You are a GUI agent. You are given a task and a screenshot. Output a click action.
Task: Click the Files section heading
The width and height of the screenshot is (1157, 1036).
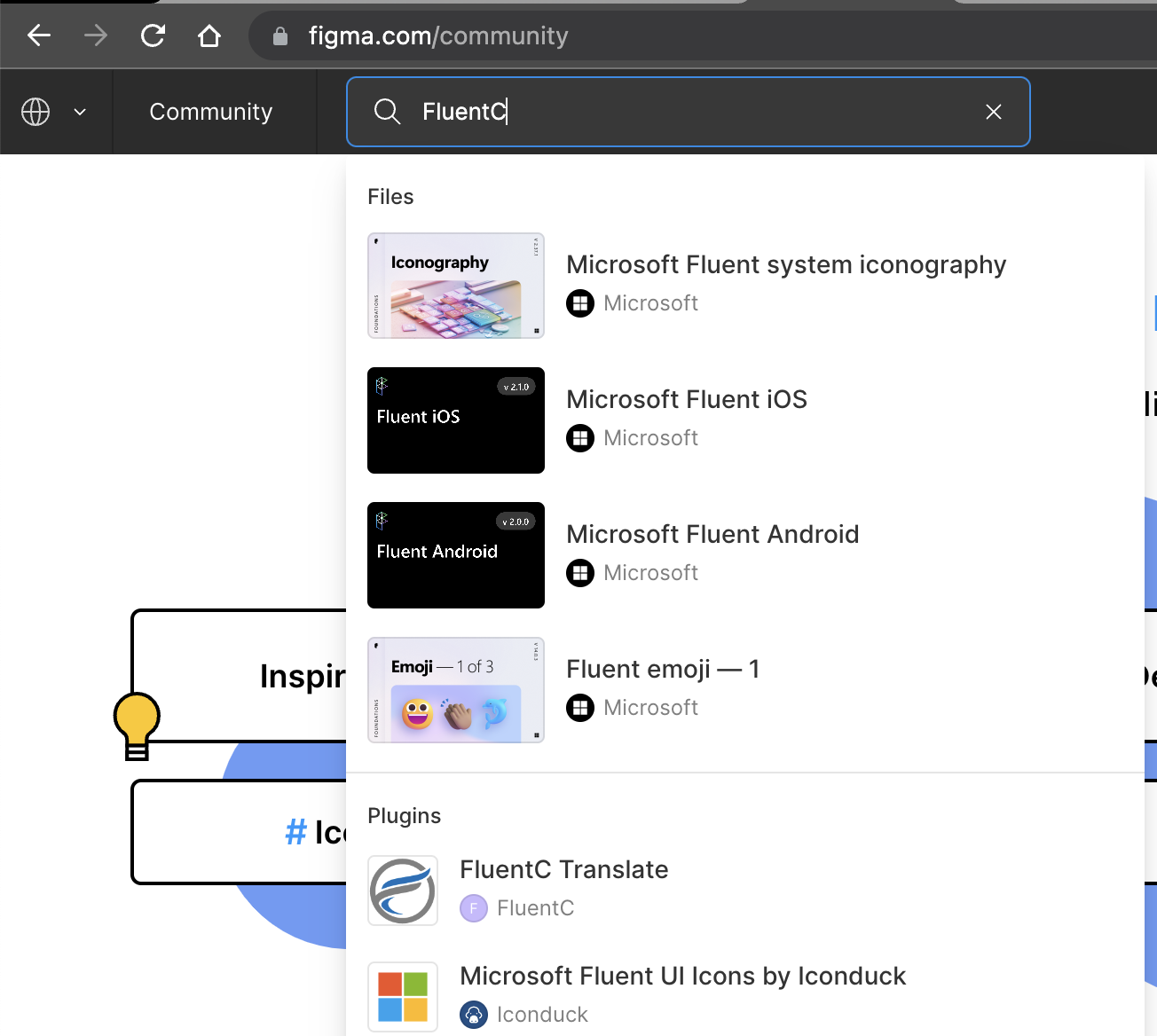click(390, 197)
